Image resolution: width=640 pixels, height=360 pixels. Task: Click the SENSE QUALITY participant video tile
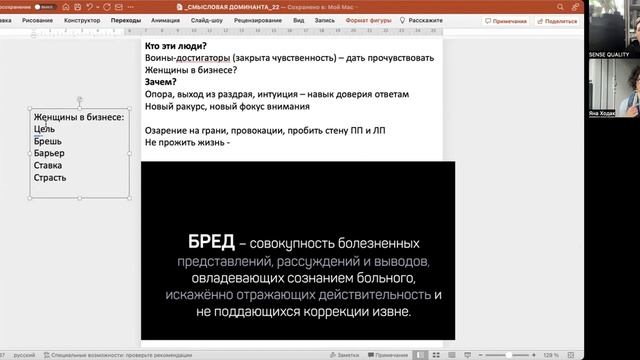click(x=614, y=29)
